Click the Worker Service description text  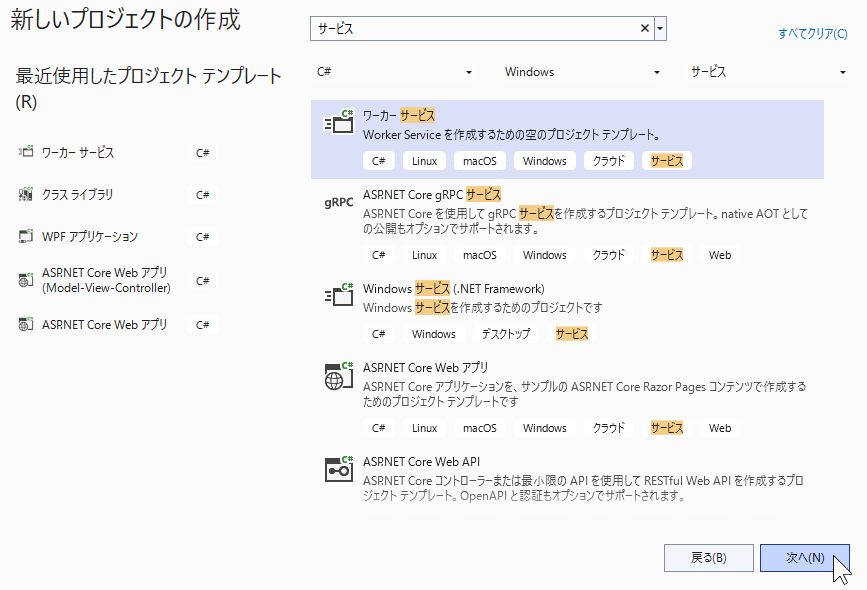click(512, 134)
